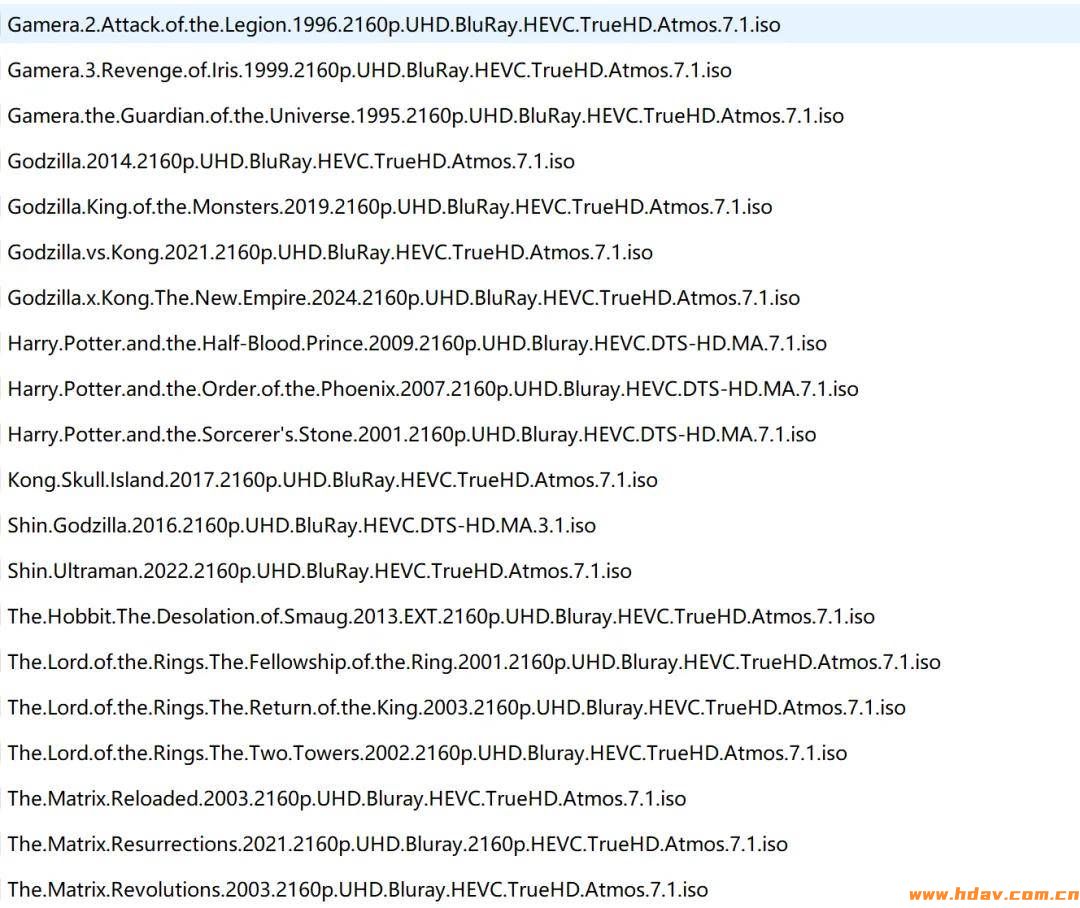Select Harry.Potter.and.the.Sorcerer's.Stone.2001 iso file

point(412,434)
